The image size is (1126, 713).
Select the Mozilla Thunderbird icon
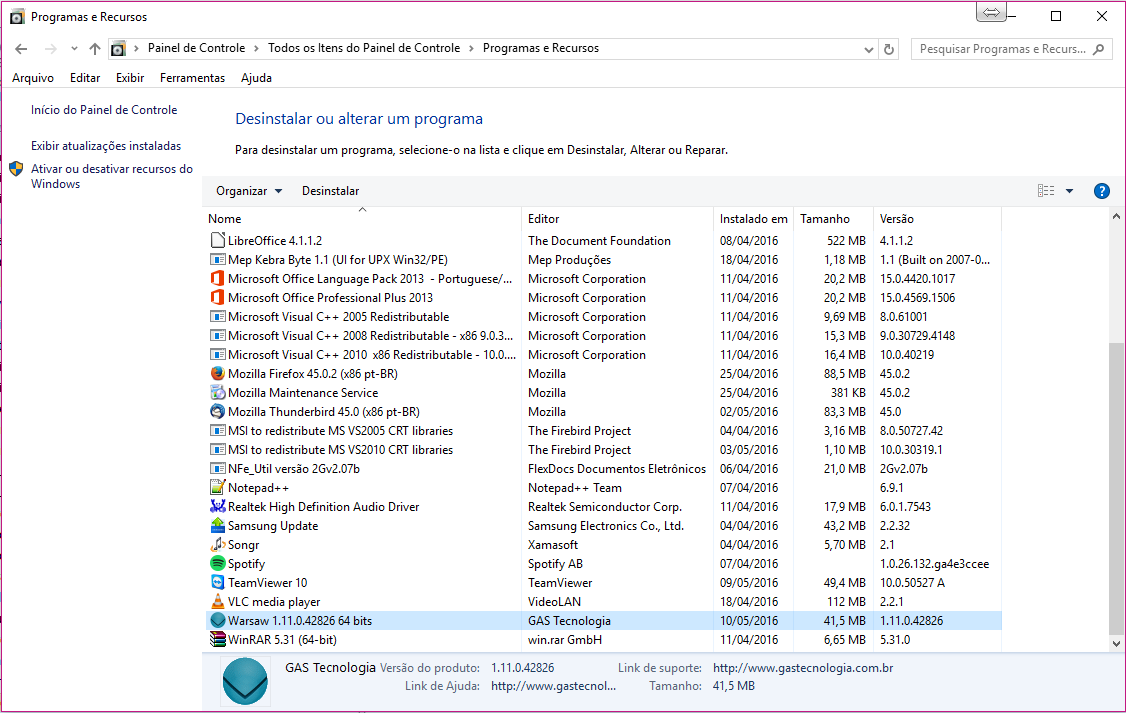pyautogui.click(x=218, y=412)
